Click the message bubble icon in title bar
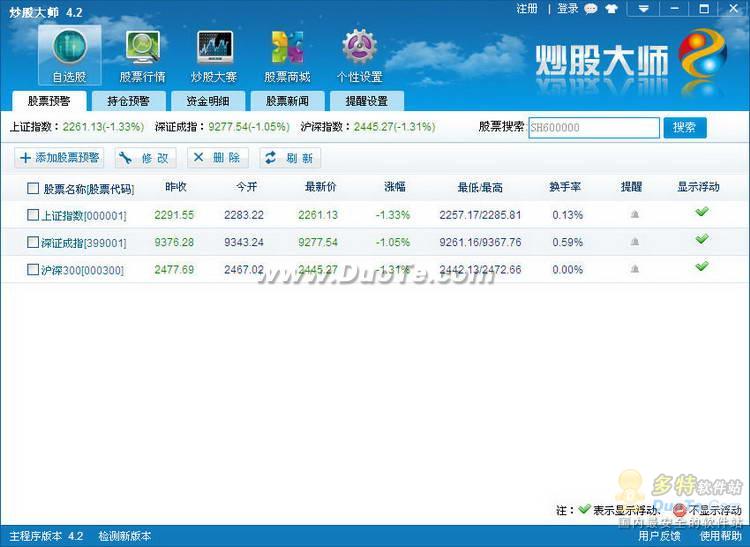Viewport: 750px width, 547px height. (591, 9)
